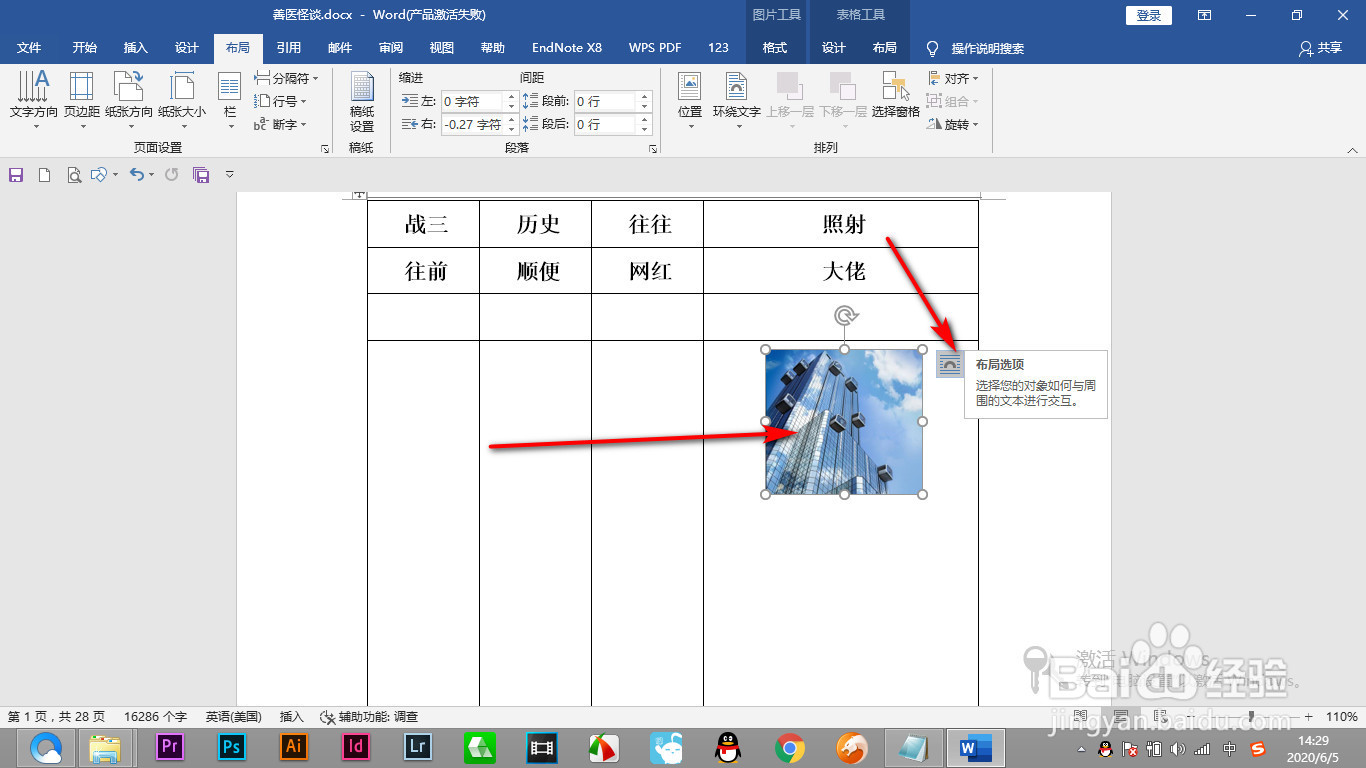The width and height of the screenshot is (1366, 768).
Task: Open the 稿纸设置 manuscript paper settings
Action: click(x=361, y=102)
